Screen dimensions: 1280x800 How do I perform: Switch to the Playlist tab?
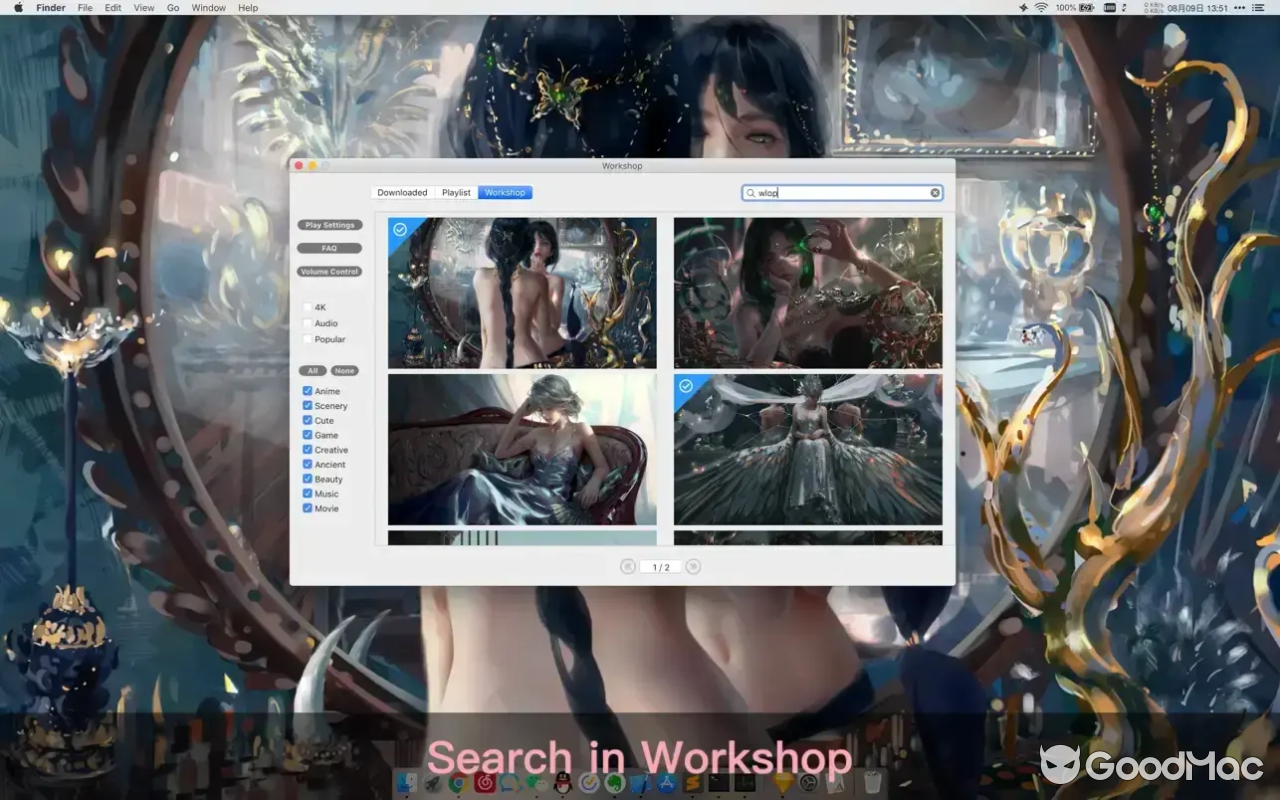point(456,192)
